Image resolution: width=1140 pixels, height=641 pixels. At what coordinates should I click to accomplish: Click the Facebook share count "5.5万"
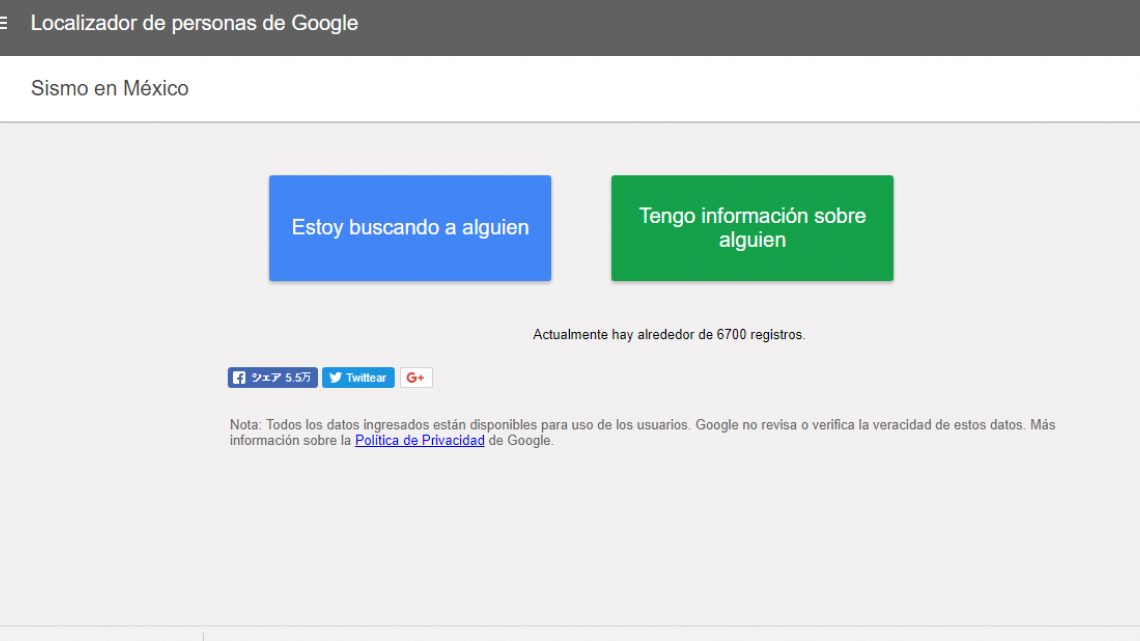(x=298, y=378)
